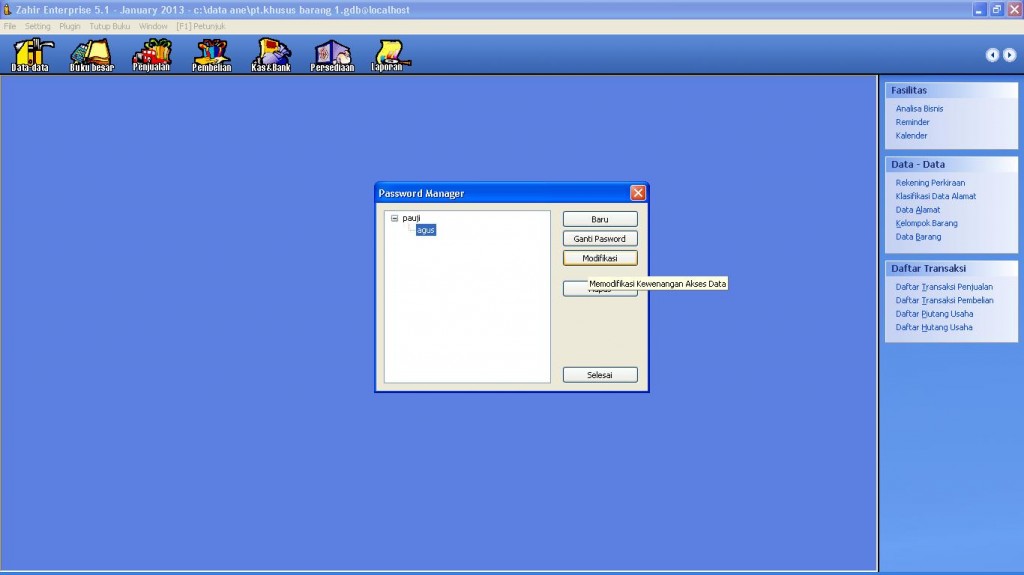Click the Modifikasi button
Image resolution: width=1024 pixels, height=575 pixels.
(600, 258)
